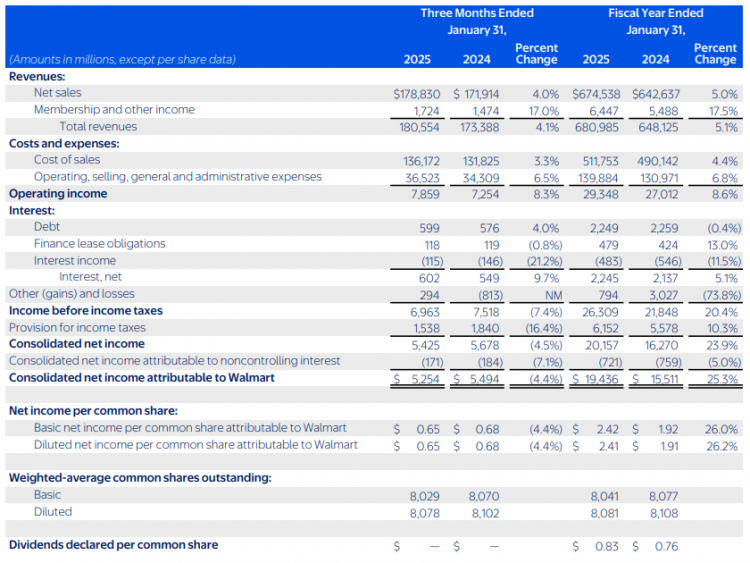
Task: Select the 'Net sales' row label
Action: pyautogui.click(x=57, y=93)
